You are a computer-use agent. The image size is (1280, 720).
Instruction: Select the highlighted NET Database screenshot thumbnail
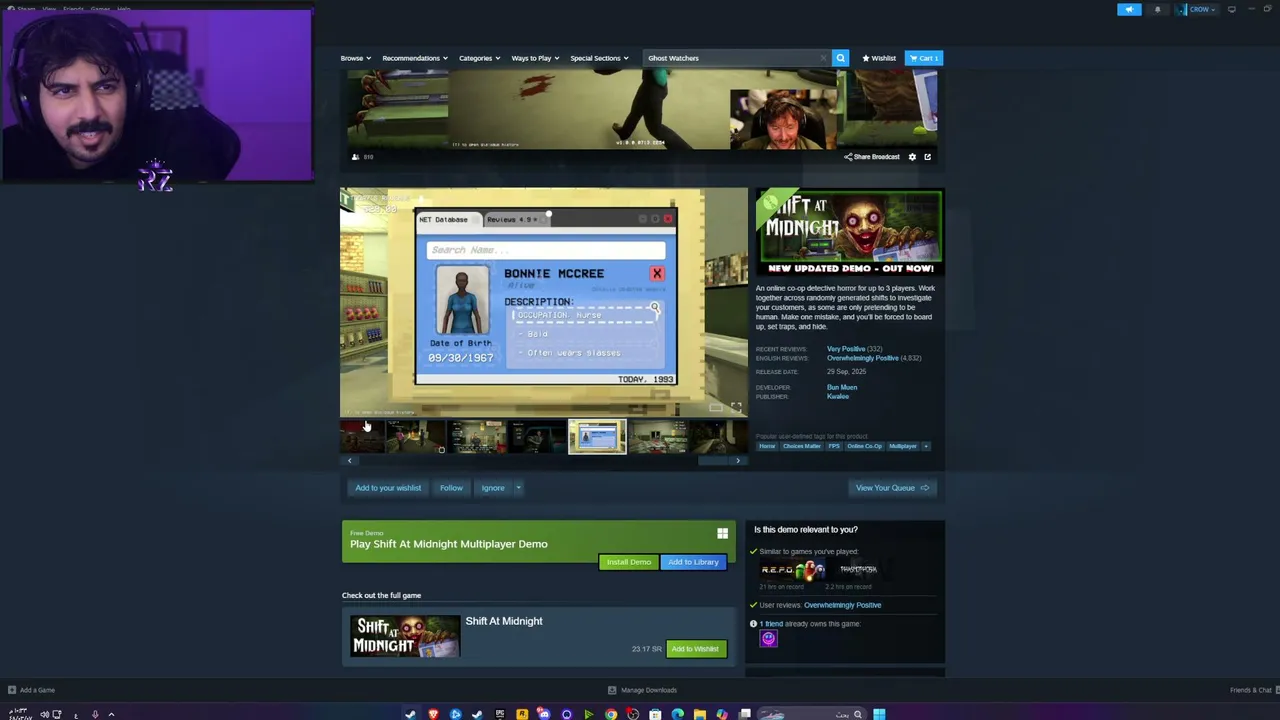(x=597, y=437)
